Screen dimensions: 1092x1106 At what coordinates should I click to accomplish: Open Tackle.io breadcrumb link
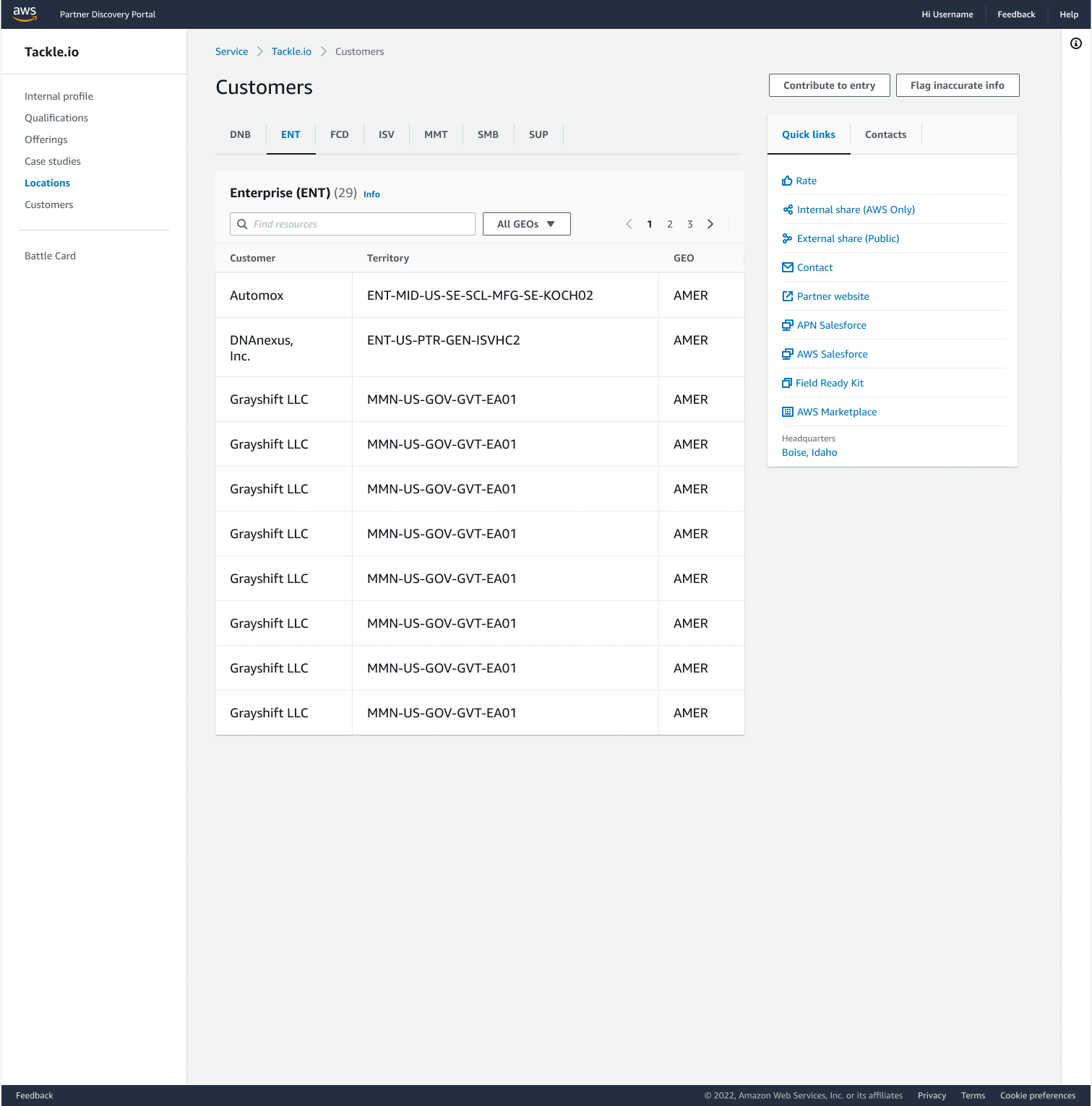tap(291, 51)
